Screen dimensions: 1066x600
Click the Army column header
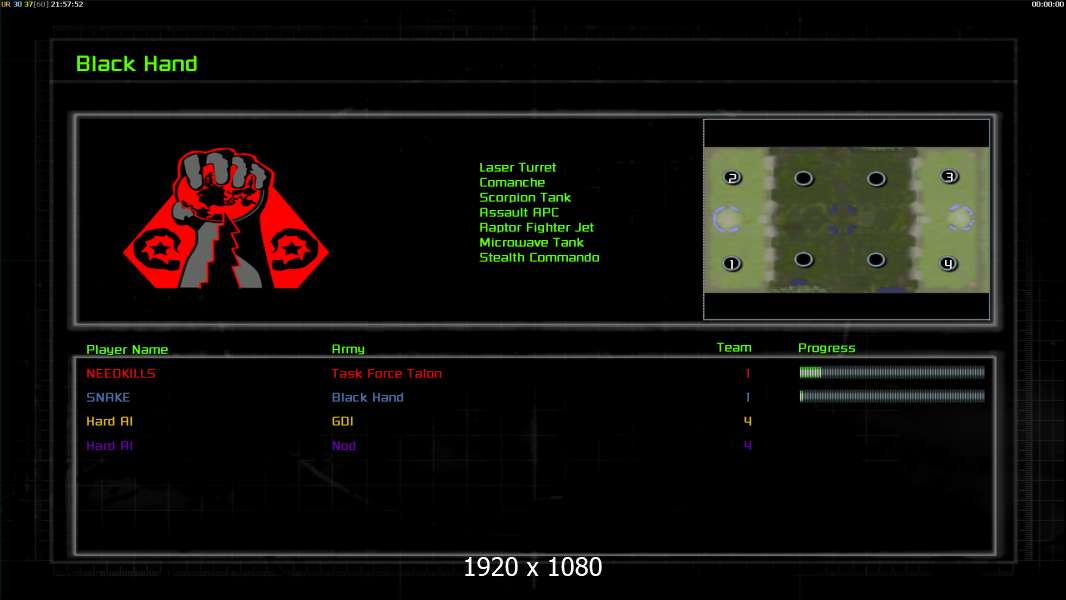tap(348, 349)
